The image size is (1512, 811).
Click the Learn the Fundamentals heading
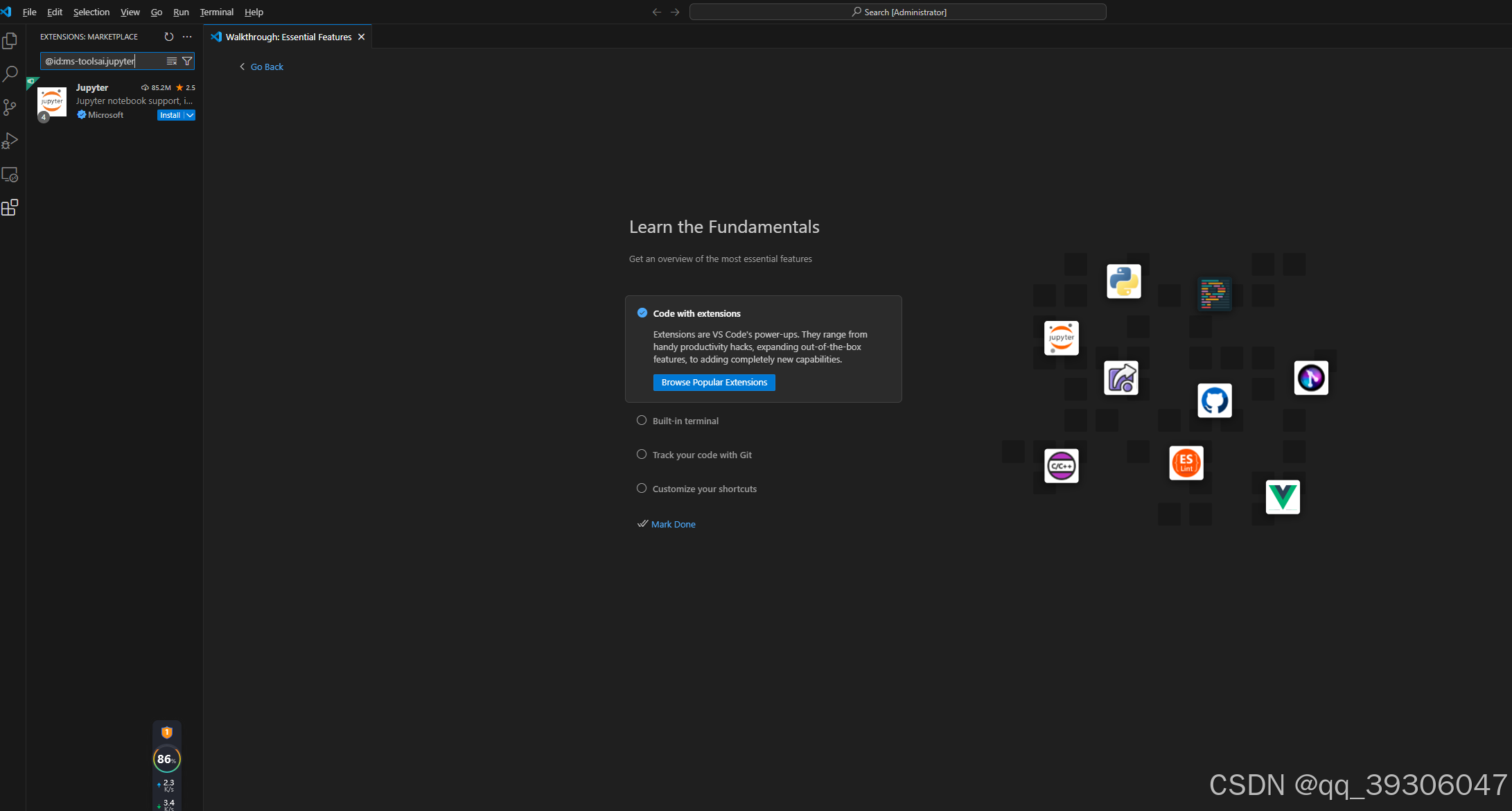[x=724, y=227]
